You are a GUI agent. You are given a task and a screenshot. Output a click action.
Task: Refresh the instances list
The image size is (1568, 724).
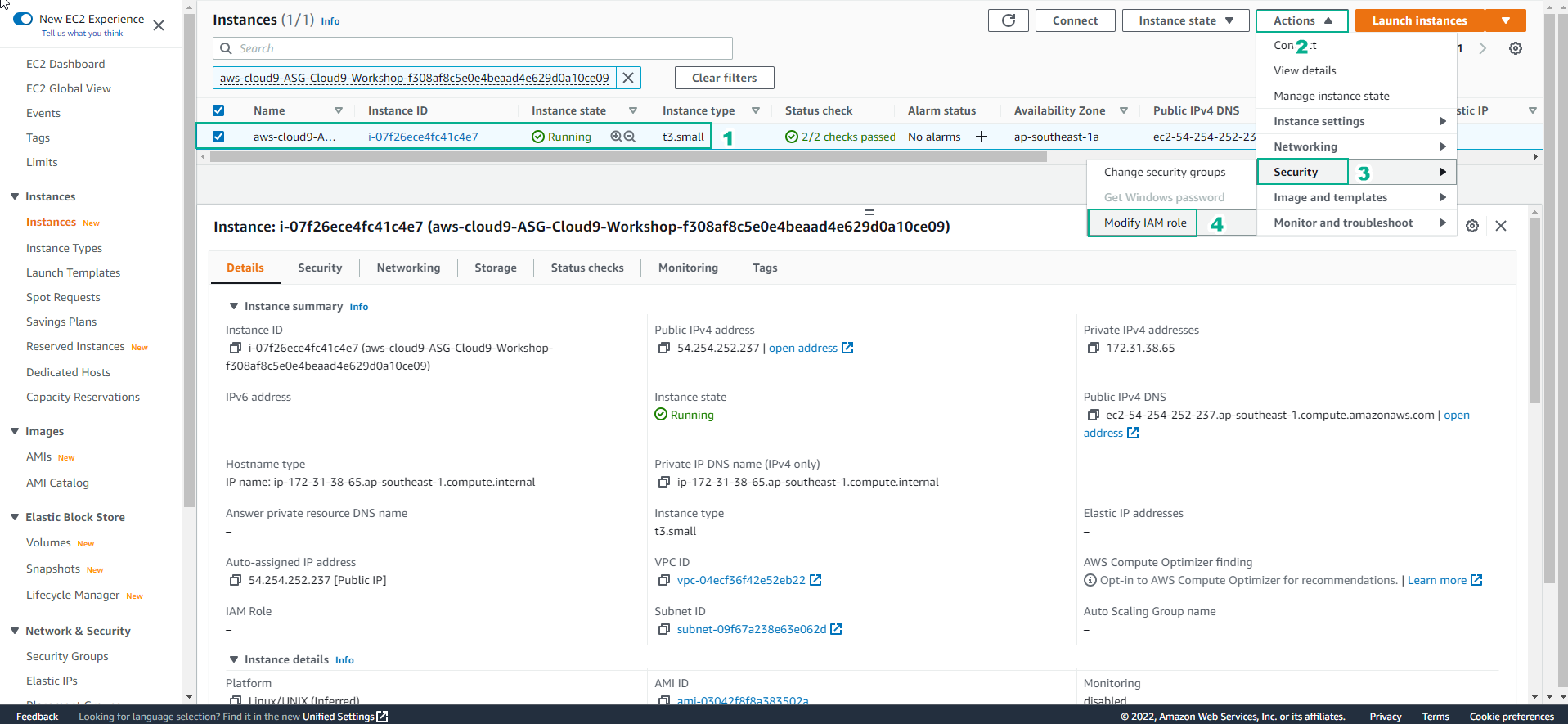(1009, 20)
